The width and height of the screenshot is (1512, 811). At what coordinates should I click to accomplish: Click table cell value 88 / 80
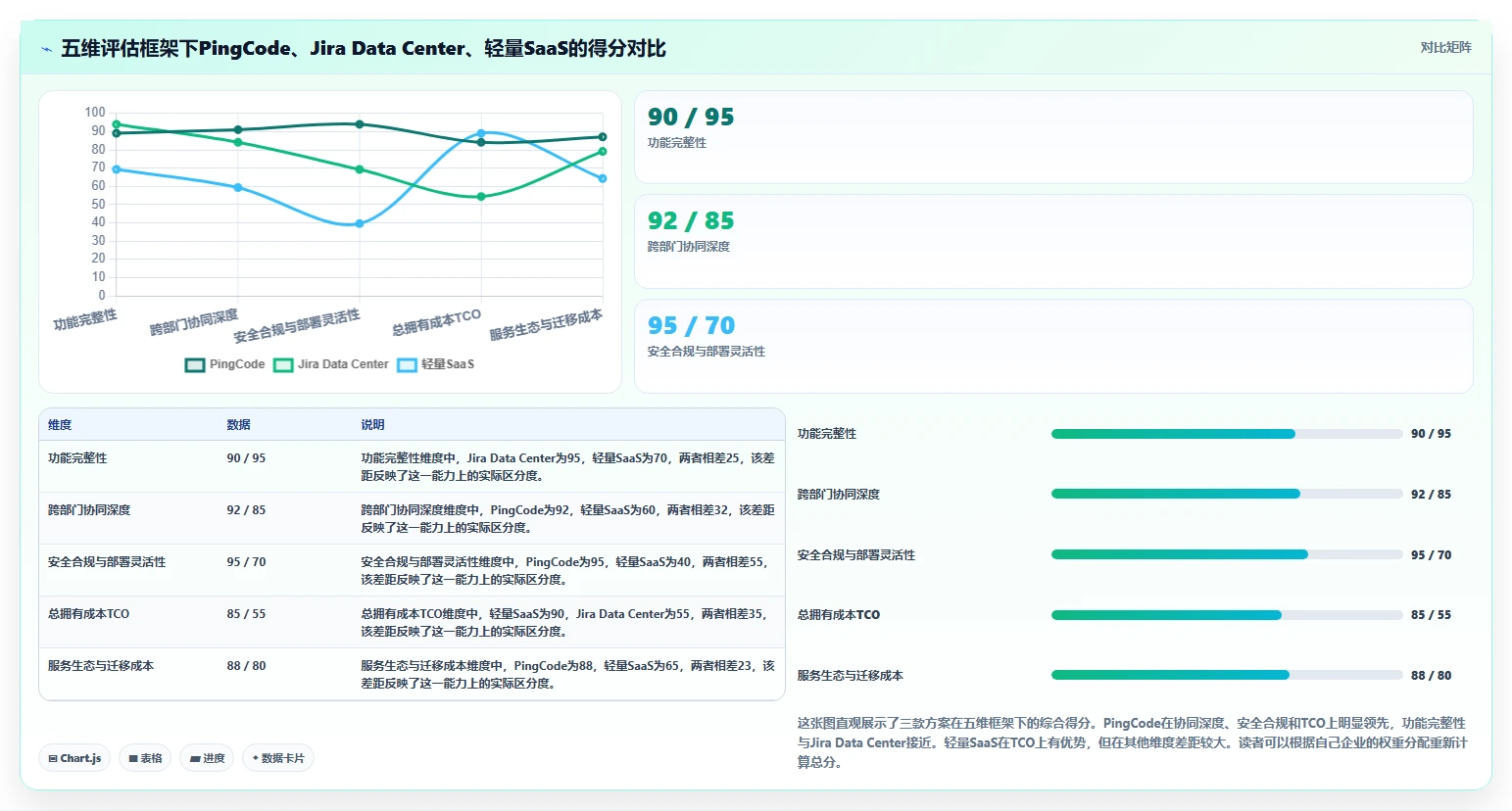click(246, 666)
